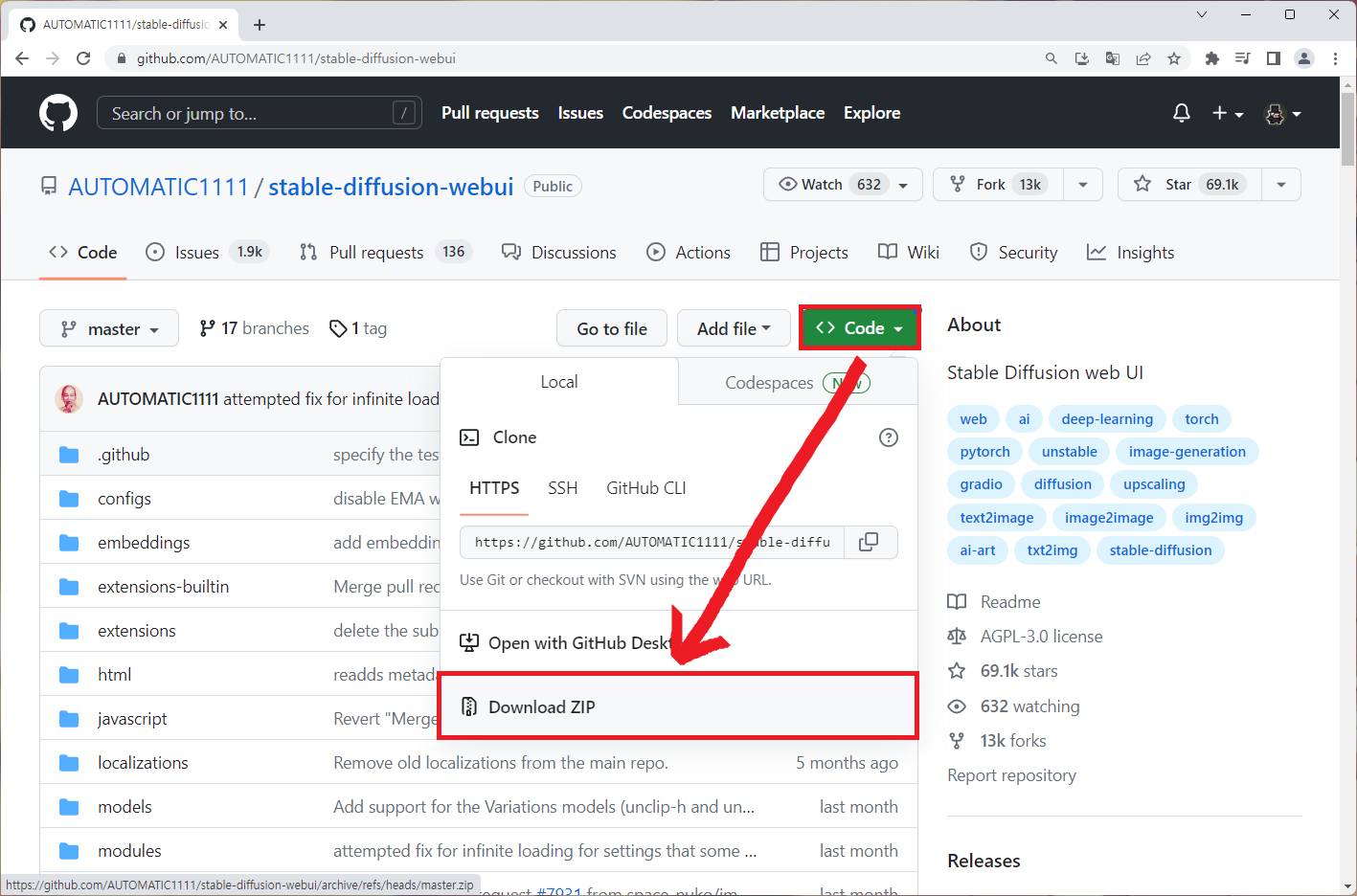The image size is (1357, 896).
Task: Select the GitHub CLI clone option
Action: [x=646, y=488]
